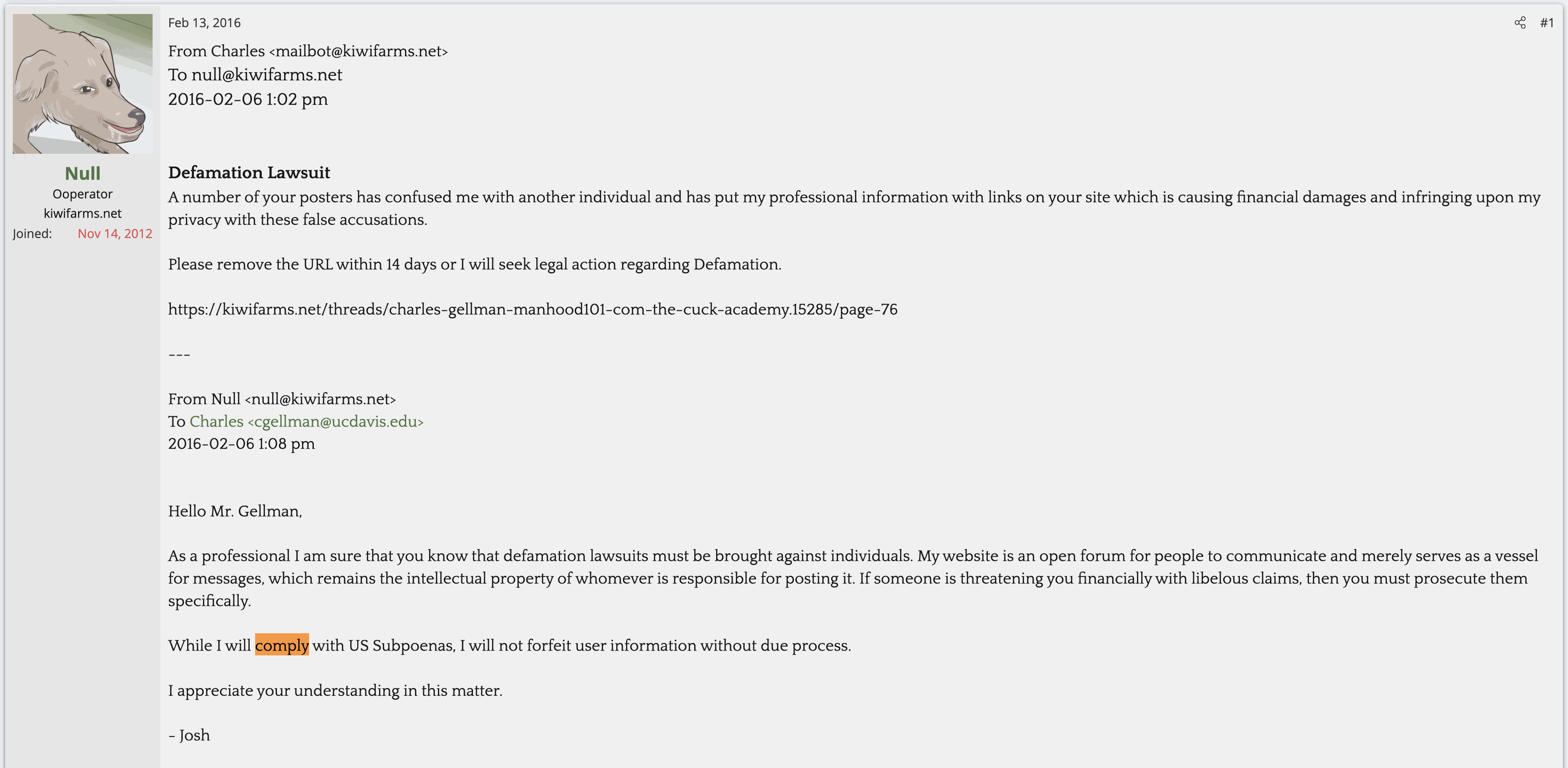Click the Nov 14, 2012 join date

coord(115,234)
